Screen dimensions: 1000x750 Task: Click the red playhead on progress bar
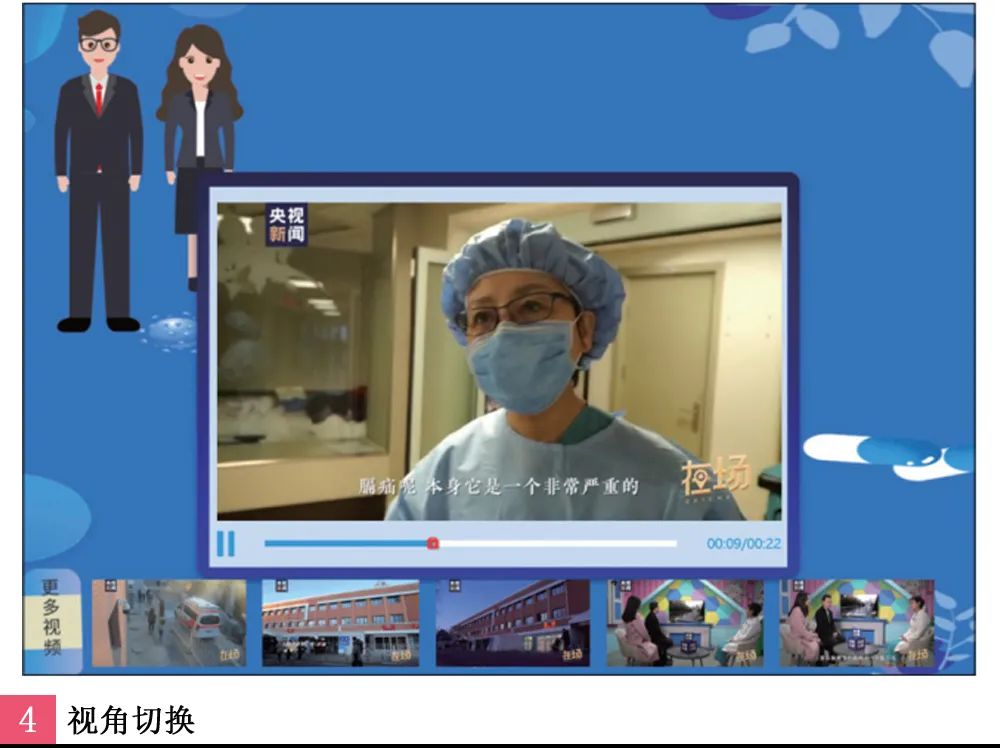pyautogui.click(x=432, y=543)
